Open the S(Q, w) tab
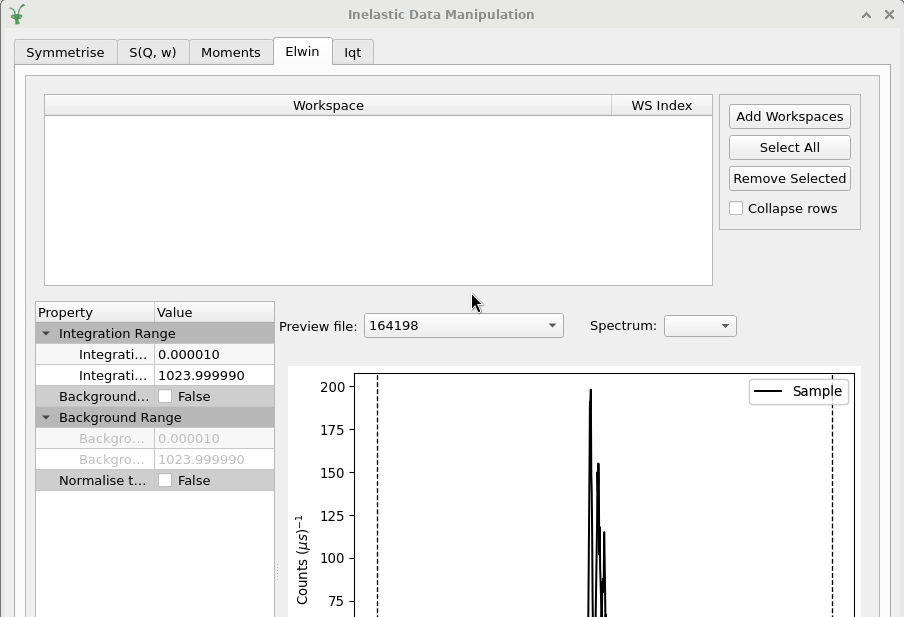This screenshot has height=617, width=904. (152, 53)
